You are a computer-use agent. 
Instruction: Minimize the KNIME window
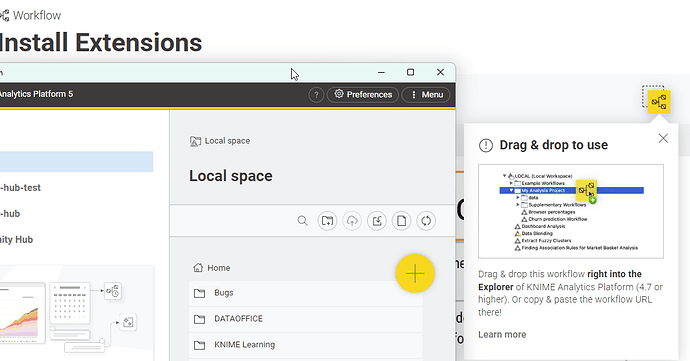pos(381,72)
